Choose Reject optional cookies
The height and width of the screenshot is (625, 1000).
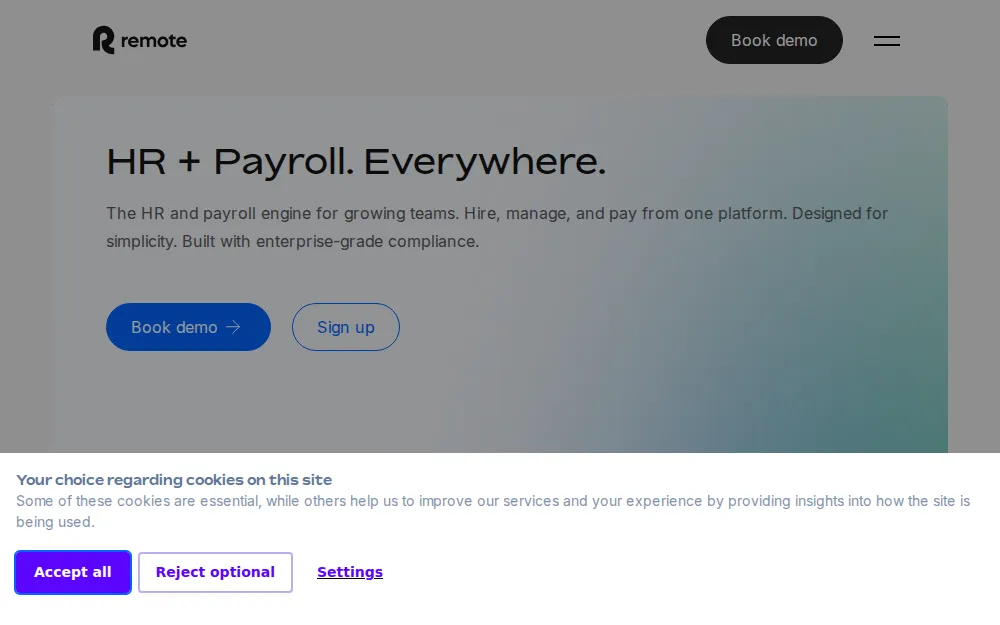click(x=215, y=572)
